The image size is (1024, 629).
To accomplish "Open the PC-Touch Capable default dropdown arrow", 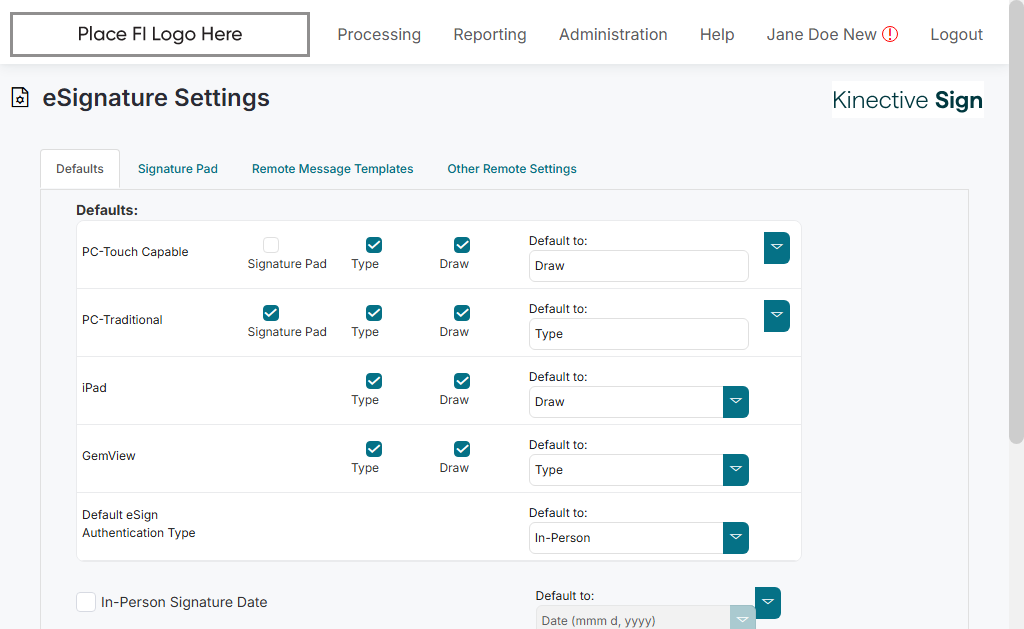I will [x=777, y=248].
